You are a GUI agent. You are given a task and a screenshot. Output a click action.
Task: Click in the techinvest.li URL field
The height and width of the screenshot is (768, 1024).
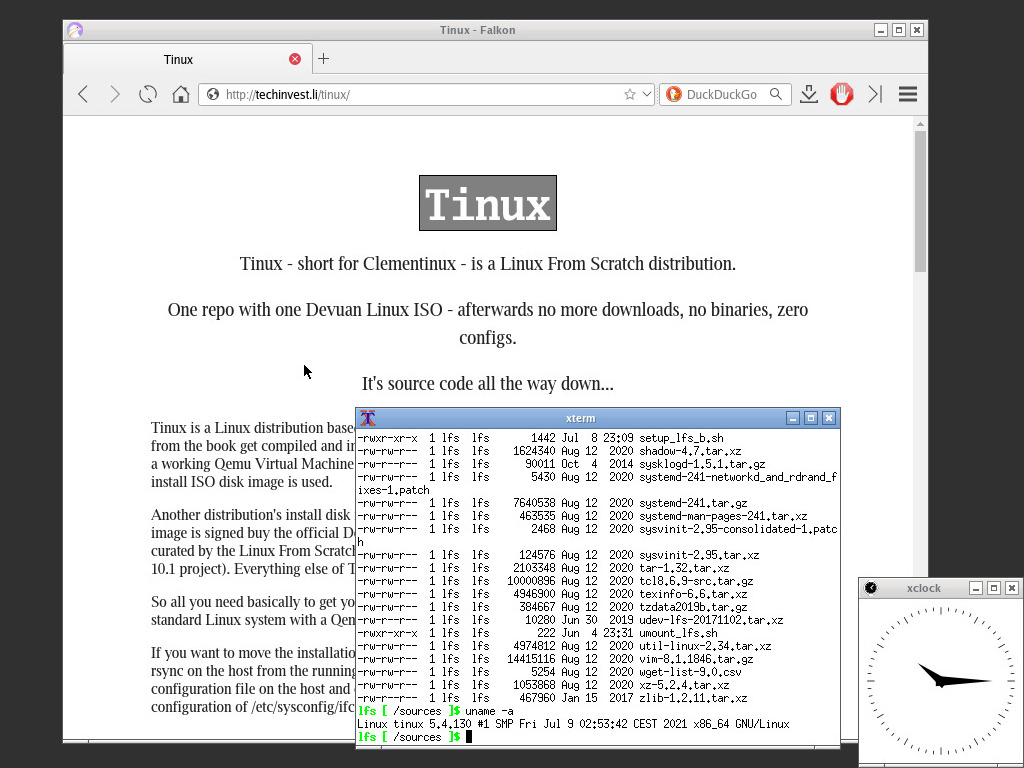click(x=420, y=94)
